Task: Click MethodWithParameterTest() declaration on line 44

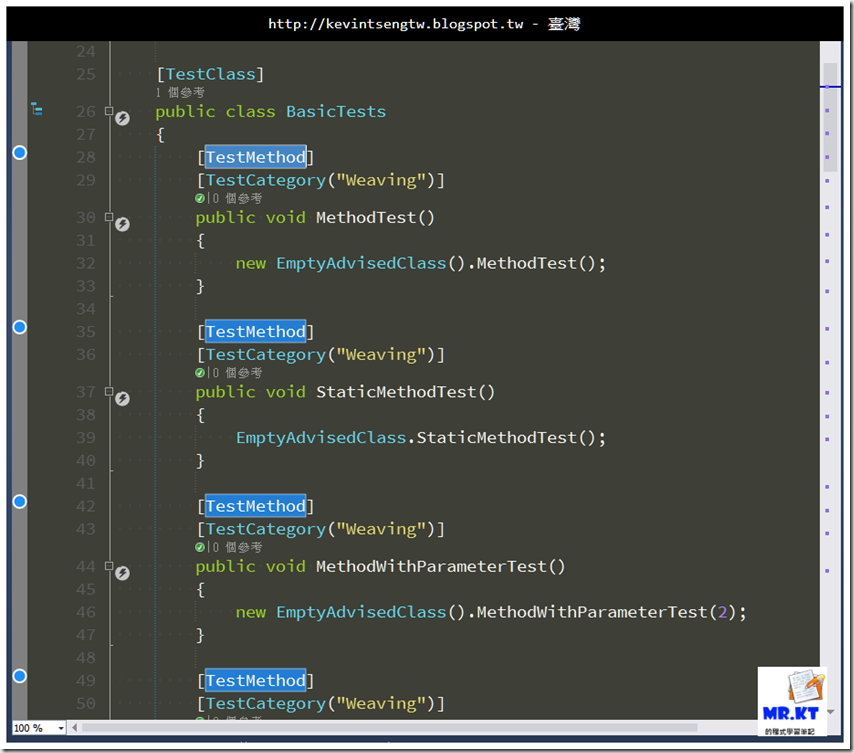Action: [x=441, y=566]
